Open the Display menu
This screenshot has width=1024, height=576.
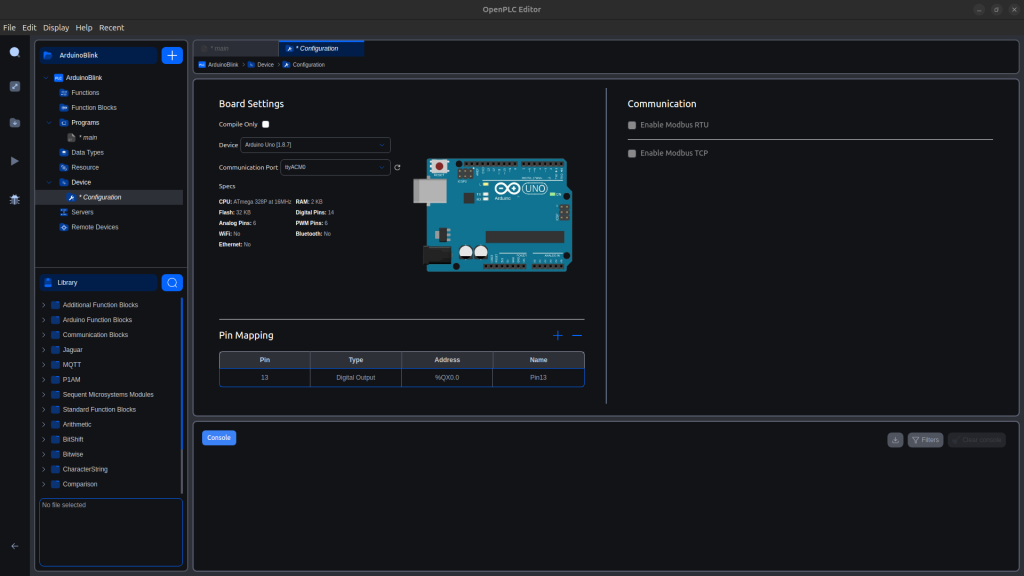[56, 28]
